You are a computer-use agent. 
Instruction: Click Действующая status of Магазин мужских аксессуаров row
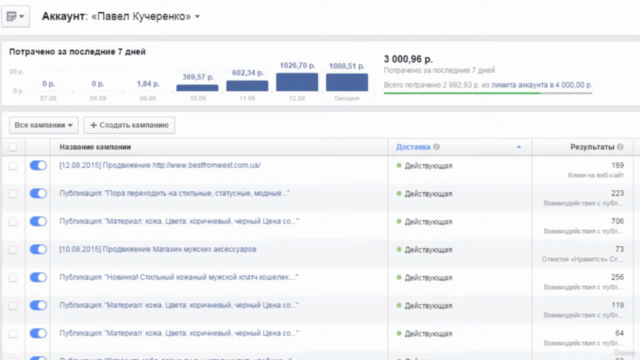(428, 250)
